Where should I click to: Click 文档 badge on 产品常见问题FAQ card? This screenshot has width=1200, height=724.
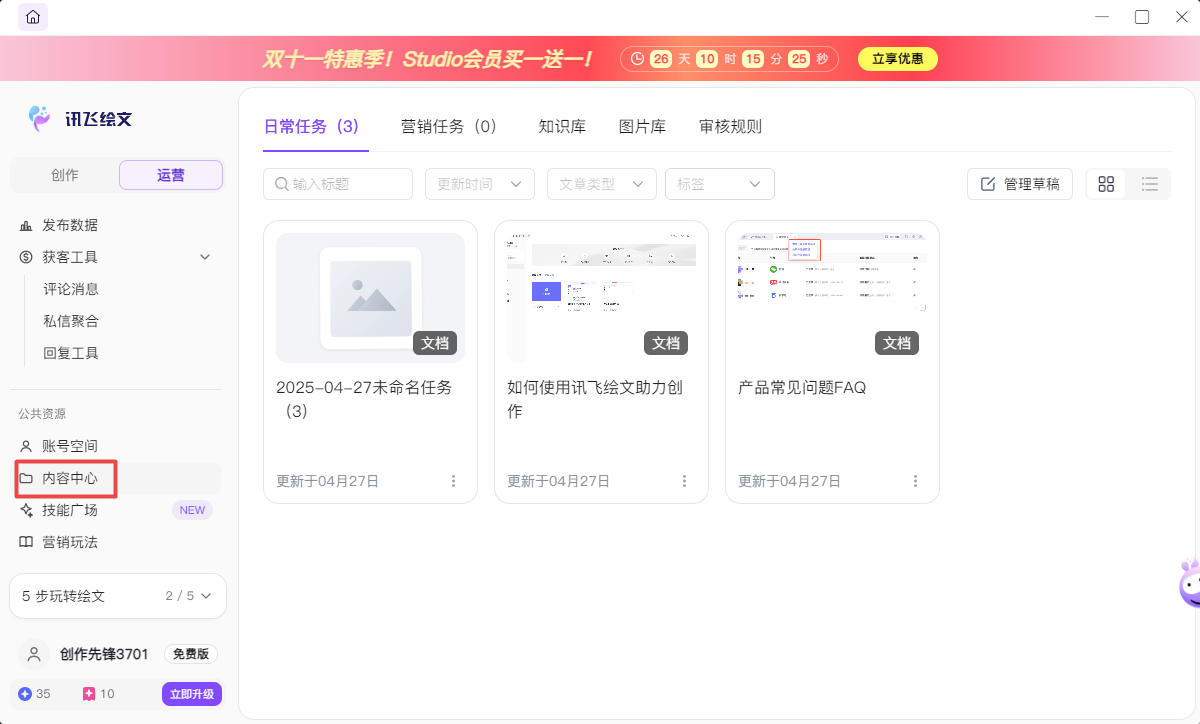[897, 343]
